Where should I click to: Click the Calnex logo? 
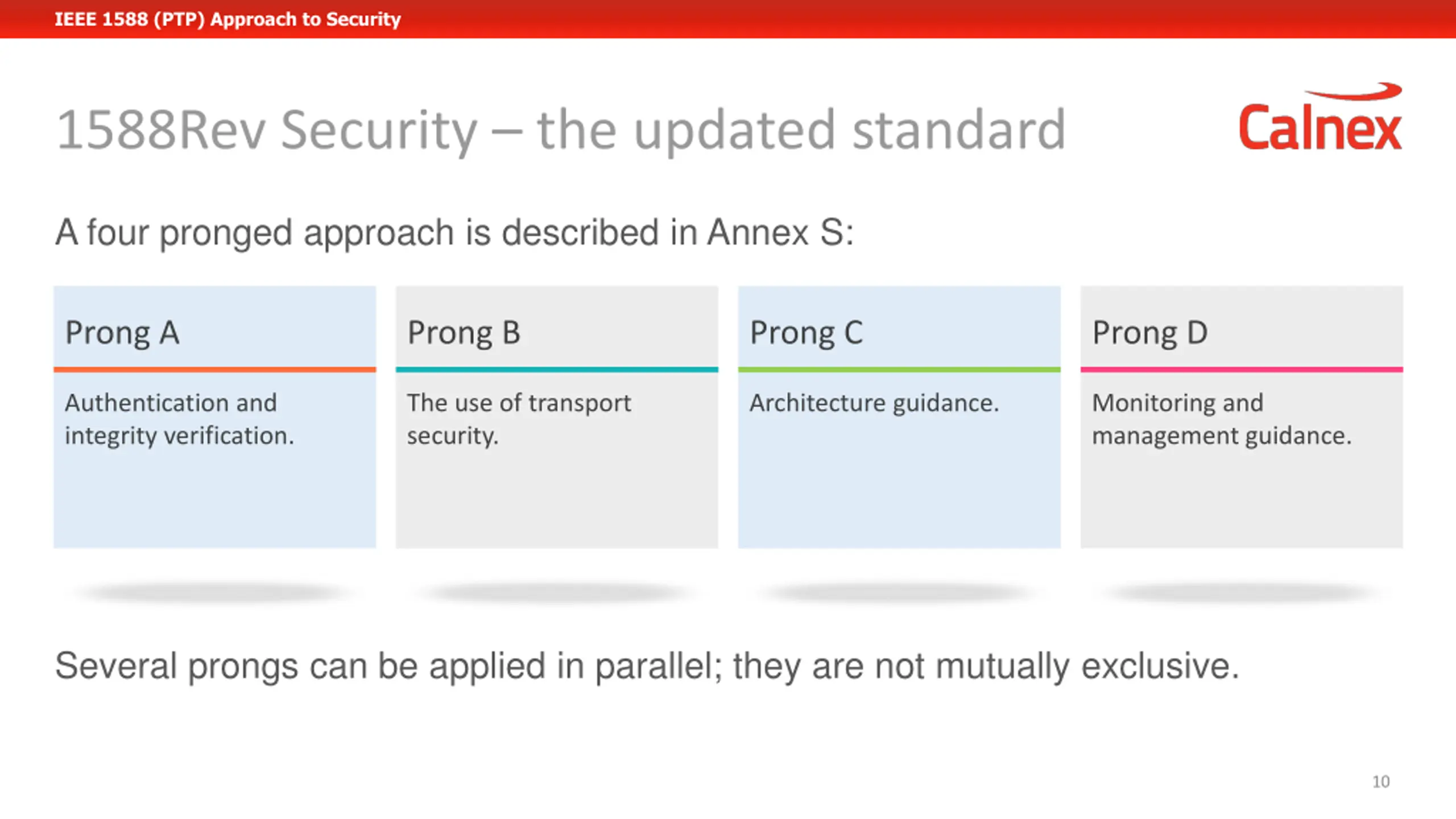click(x=1320, y=117)
